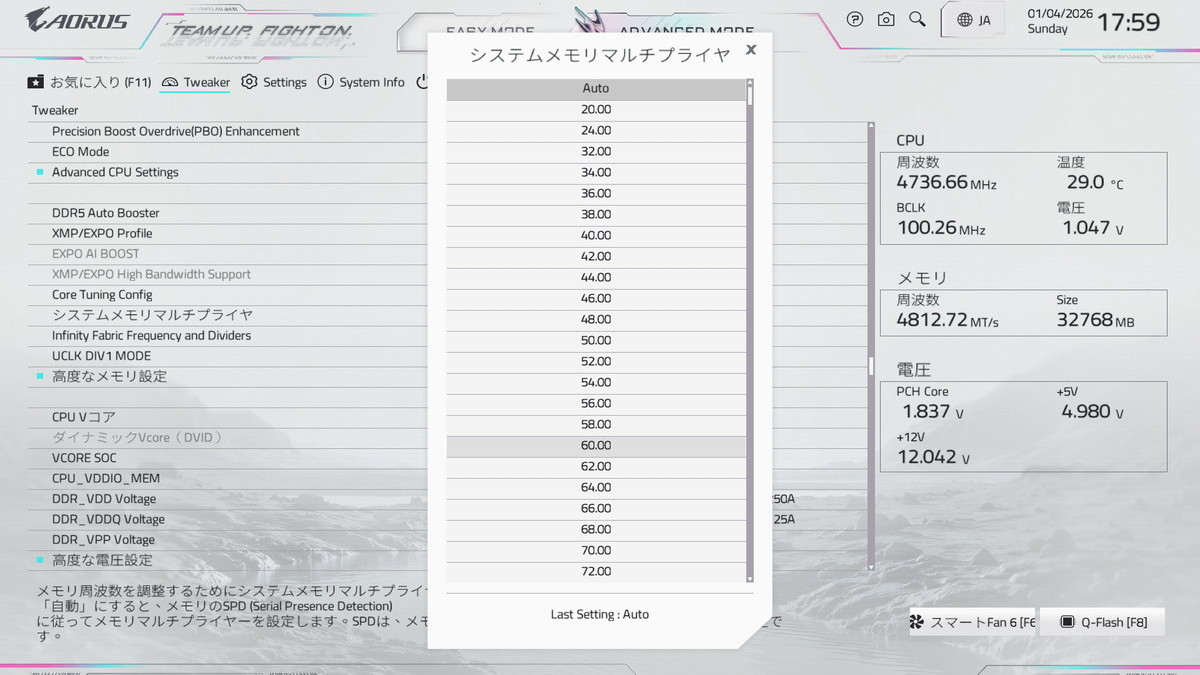Open search with the magnifier icon
The width and height of the screenshot is (1200, 675).
coord(917,19)
